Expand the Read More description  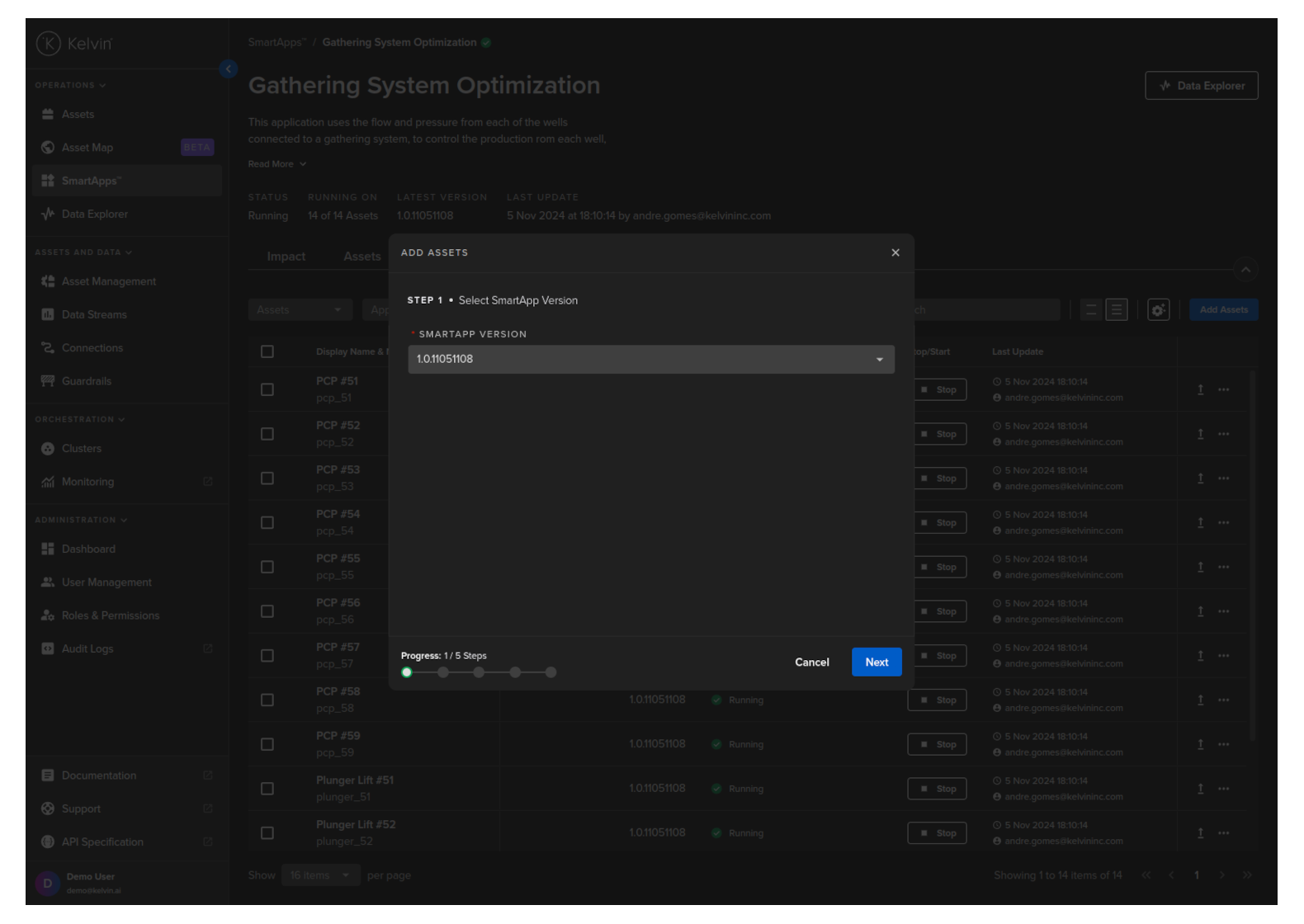[x=276, y=164]
